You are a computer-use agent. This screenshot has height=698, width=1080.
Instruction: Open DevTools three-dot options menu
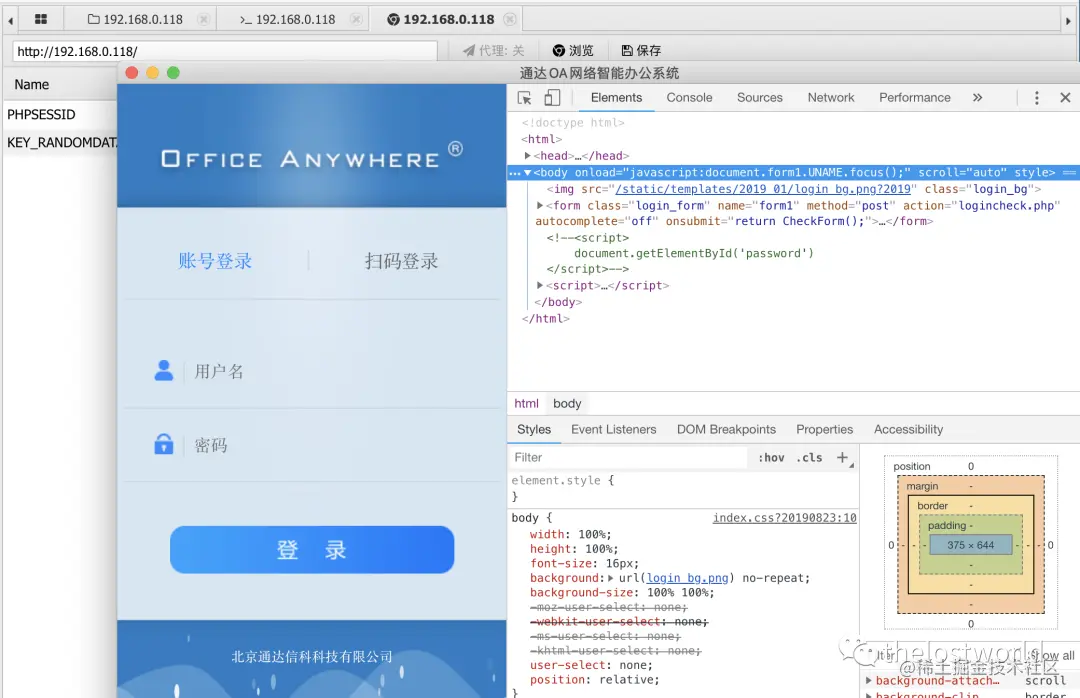[1036, 98]
